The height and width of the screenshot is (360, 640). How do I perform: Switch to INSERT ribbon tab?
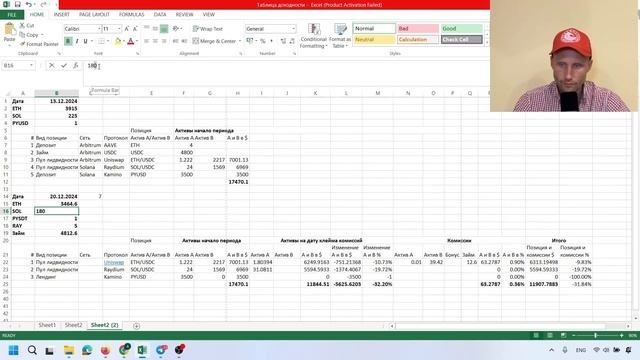[62, 15]
